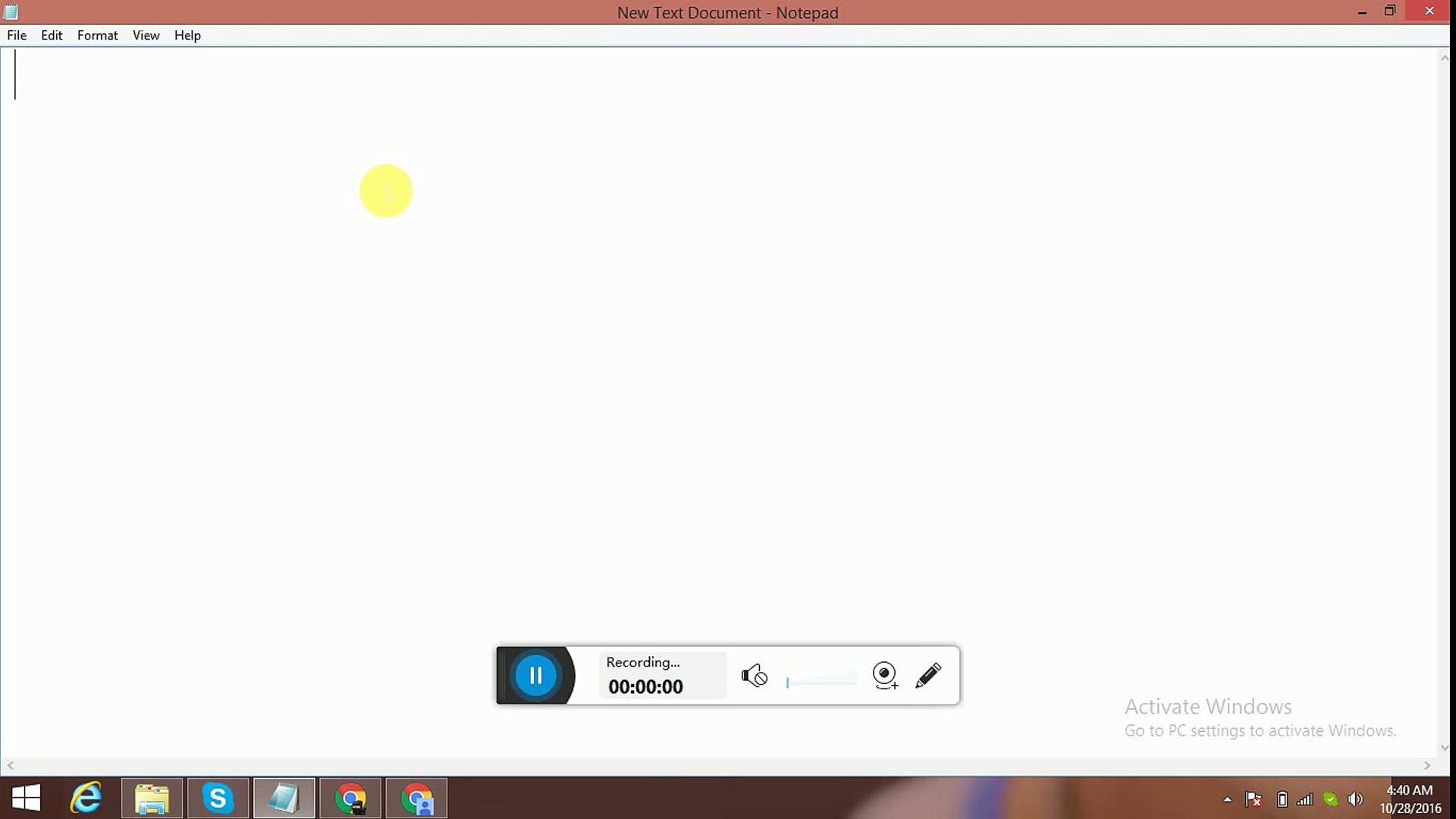This screenshot has height=819, width=1456.
Task: Pause the screen recording
Action: 535,675
